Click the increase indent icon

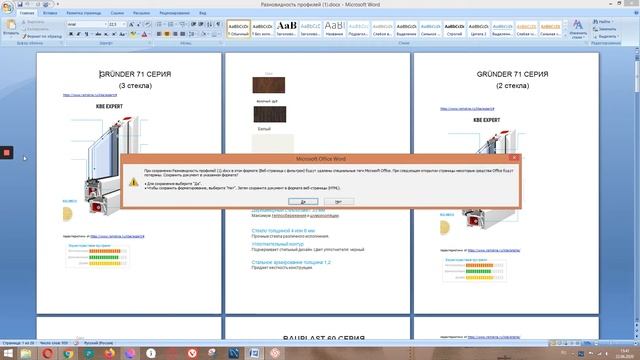(201, 24)
